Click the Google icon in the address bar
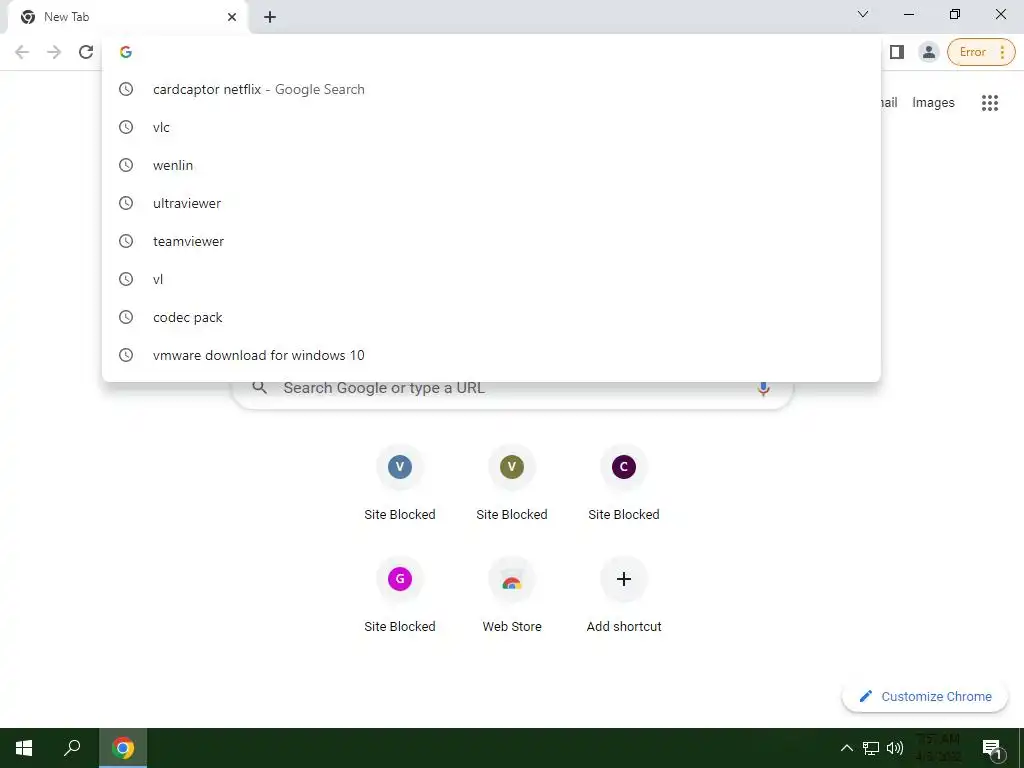The width and height of the screenshot is (1024, 768). (x=126, y=52)
